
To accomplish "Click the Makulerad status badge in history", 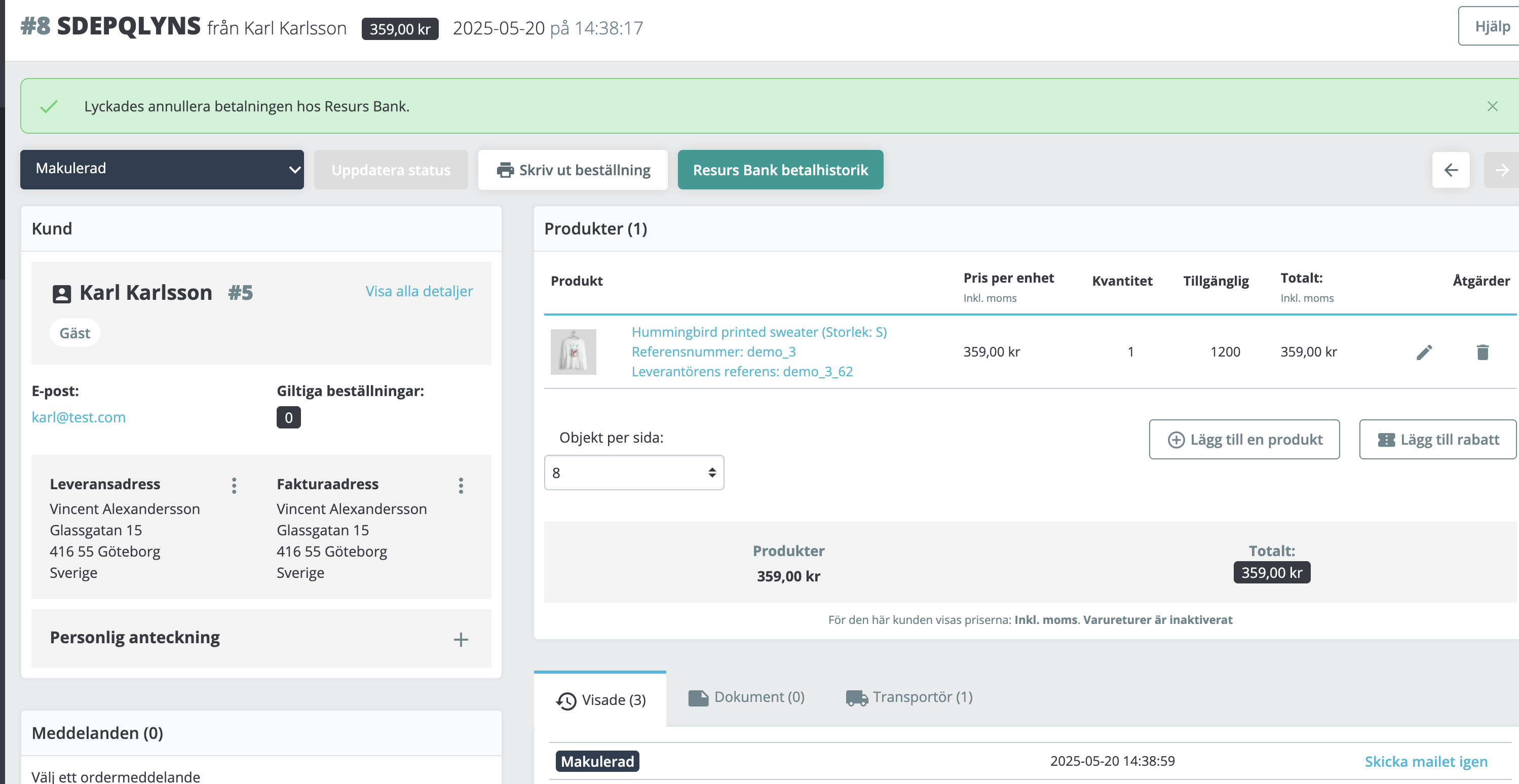I will coord(597,762).
